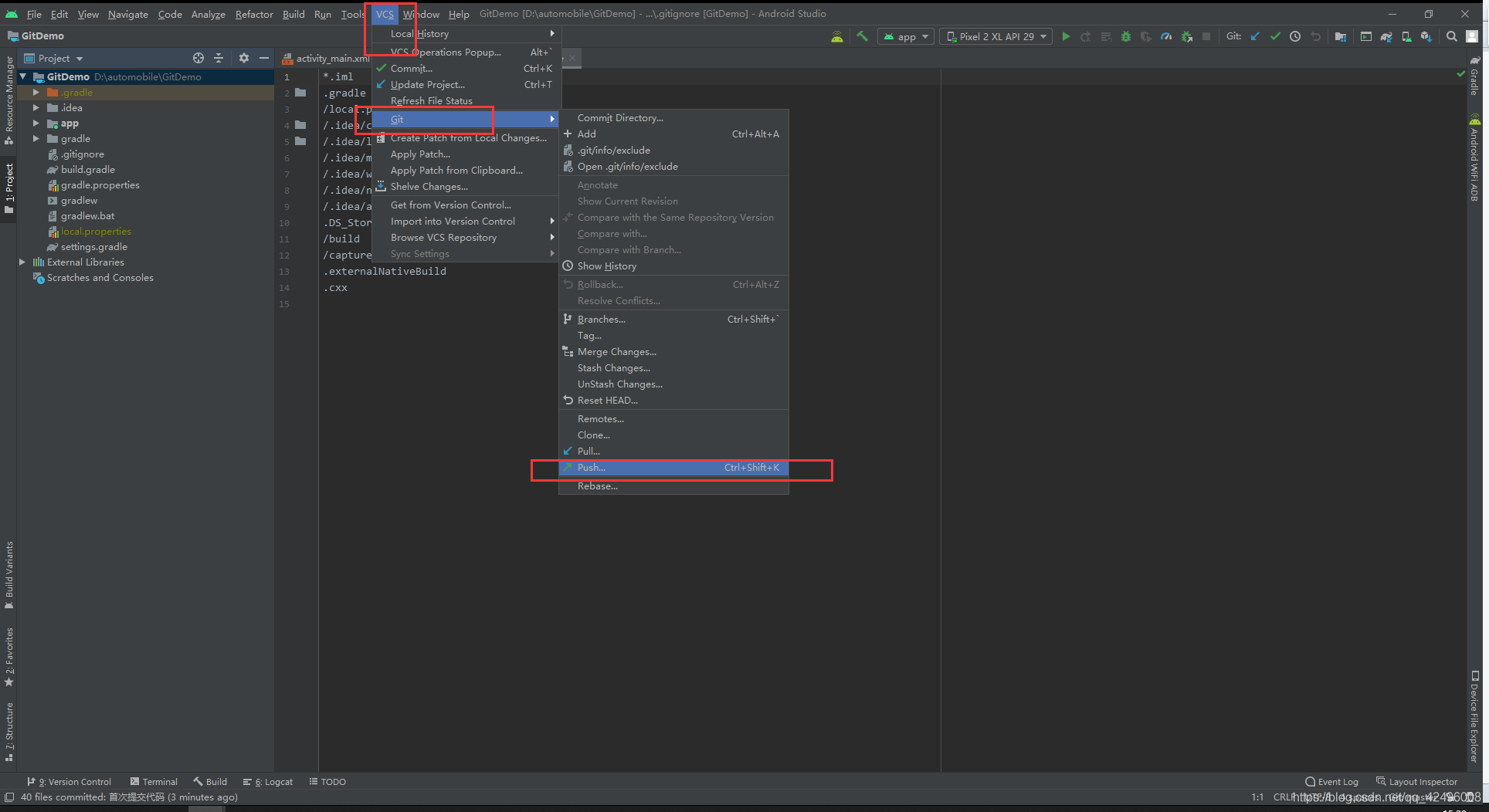1489x812 pixels.
Task: Select Shelve Changes... in VCS menu
Action: point(466,187)
